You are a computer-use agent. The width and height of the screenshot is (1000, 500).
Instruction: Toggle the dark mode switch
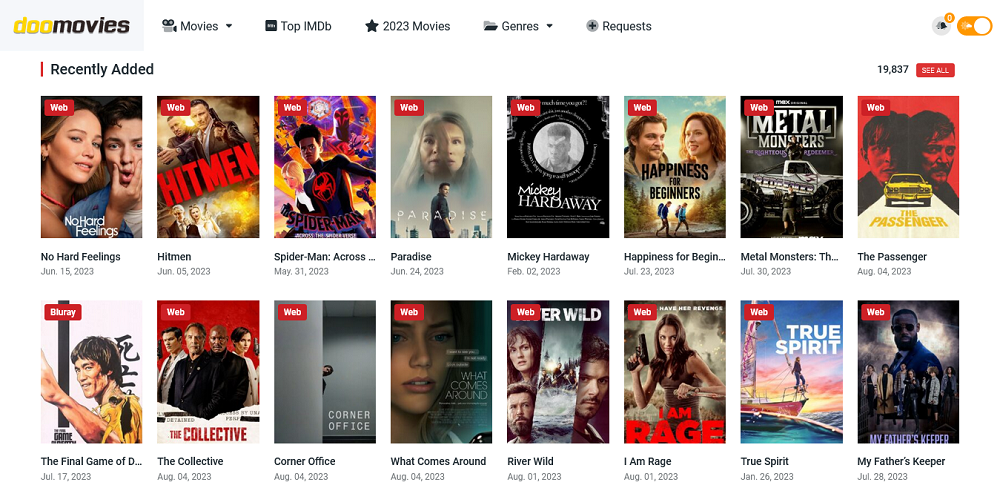click(974, 26)
